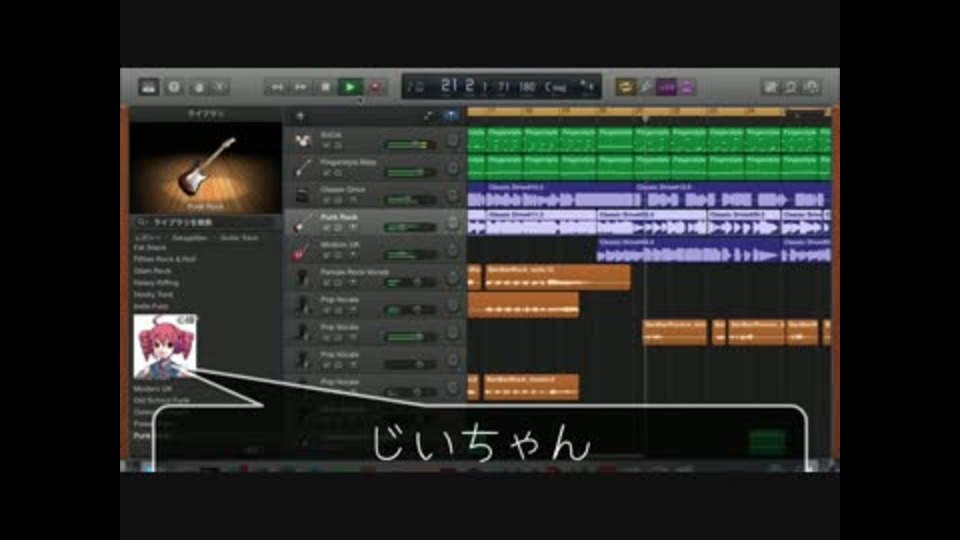Choose Old School Punk patch

pyautogui.click(x=162, y=400)
